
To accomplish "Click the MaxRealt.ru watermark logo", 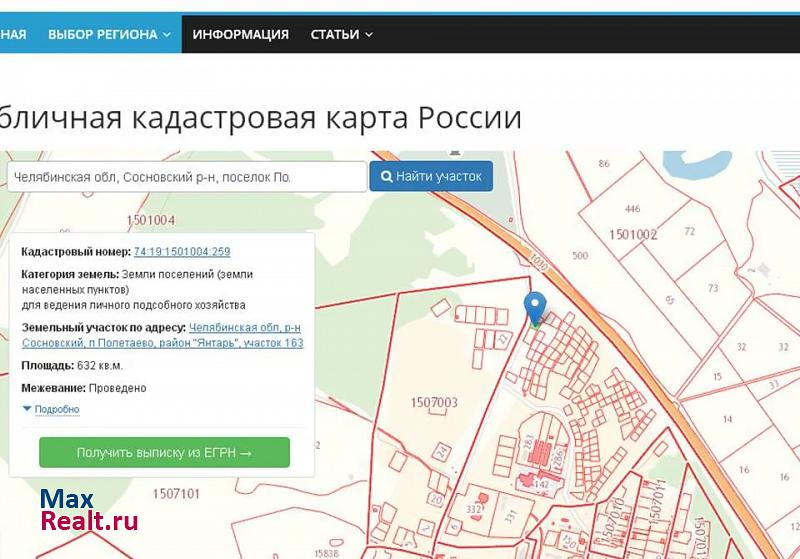I will [x=88, y=510].
